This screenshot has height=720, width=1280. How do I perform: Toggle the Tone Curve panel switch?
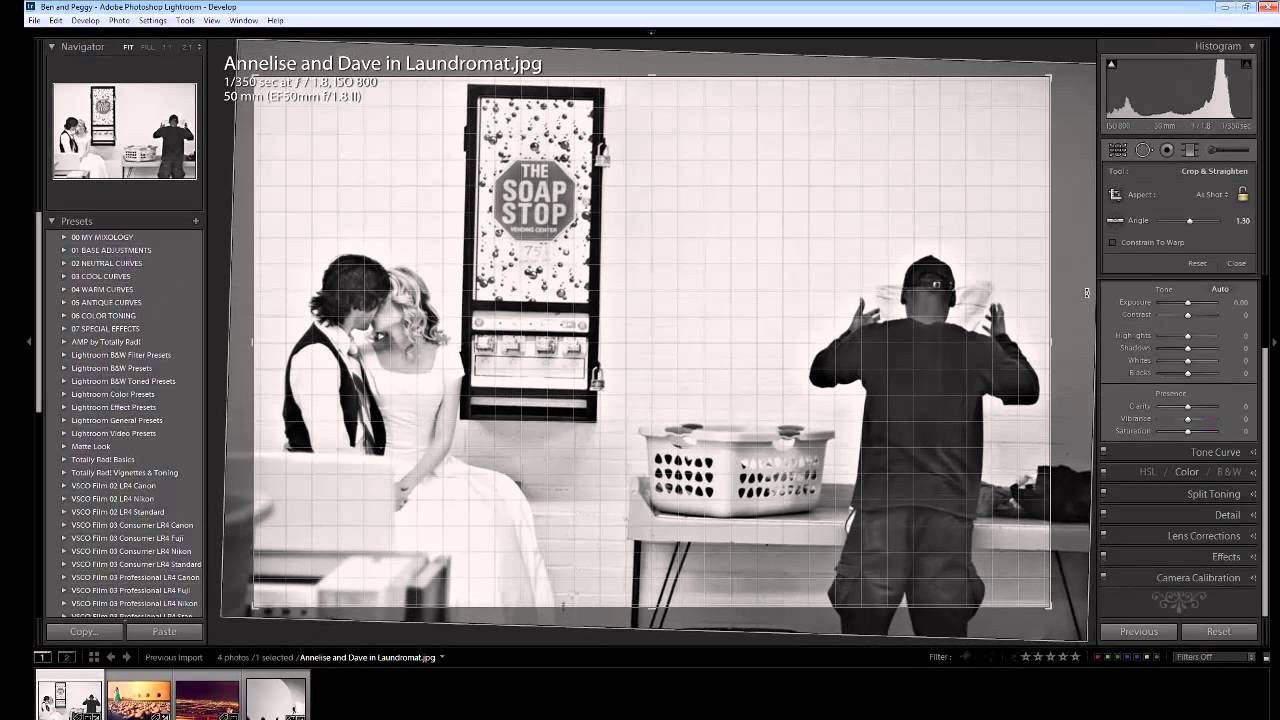1104,452
